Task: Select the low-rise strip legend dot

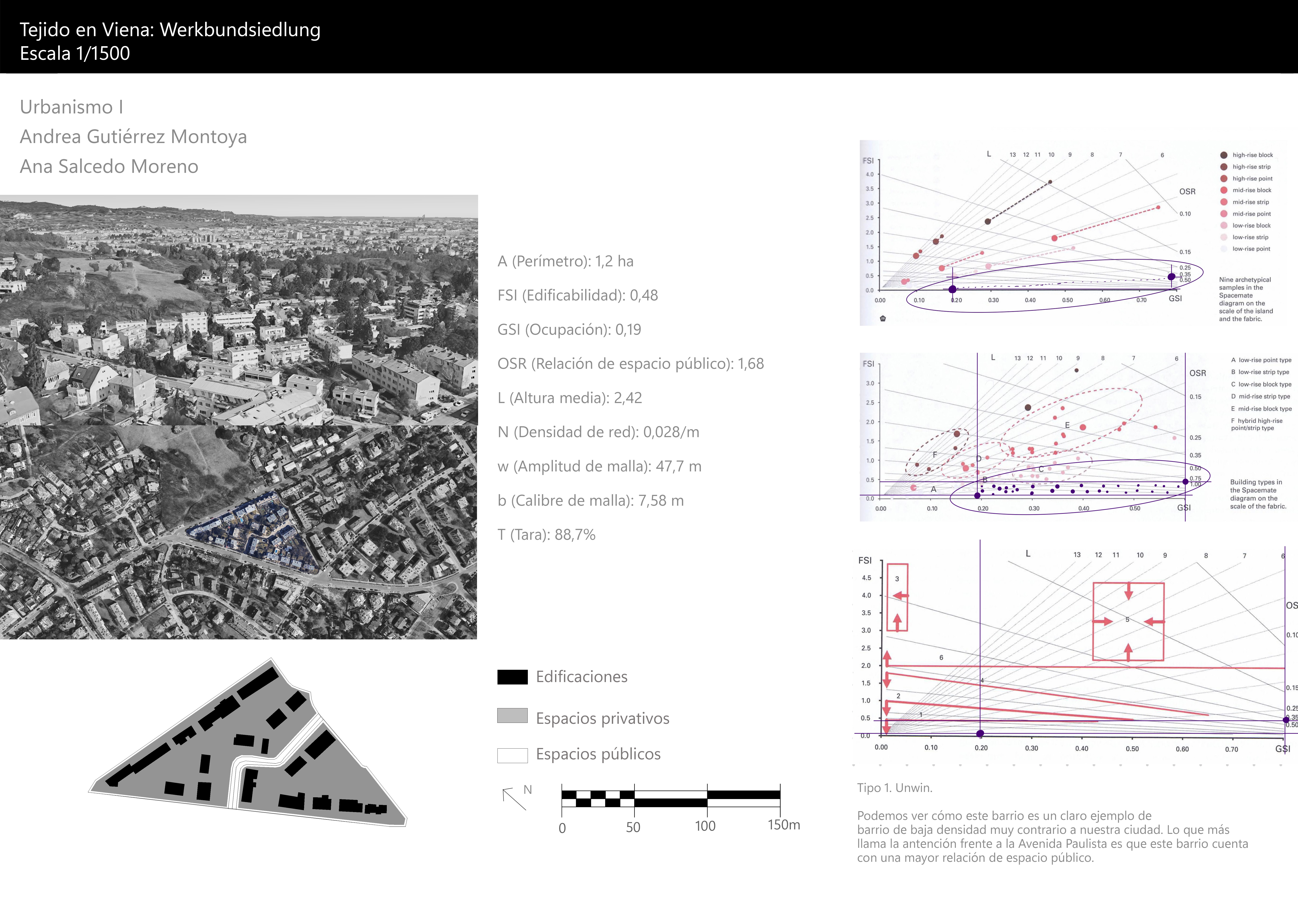Action: (1223, 237)
